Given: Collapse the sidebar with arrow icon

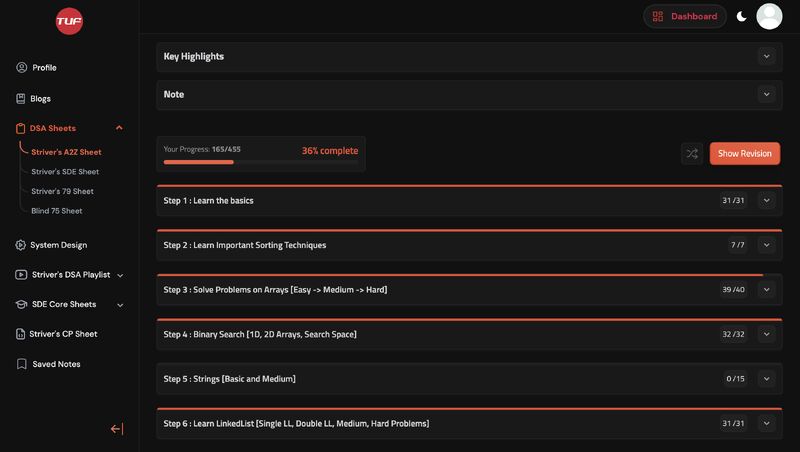Looking at the screenshot, I should pos(117,429).
